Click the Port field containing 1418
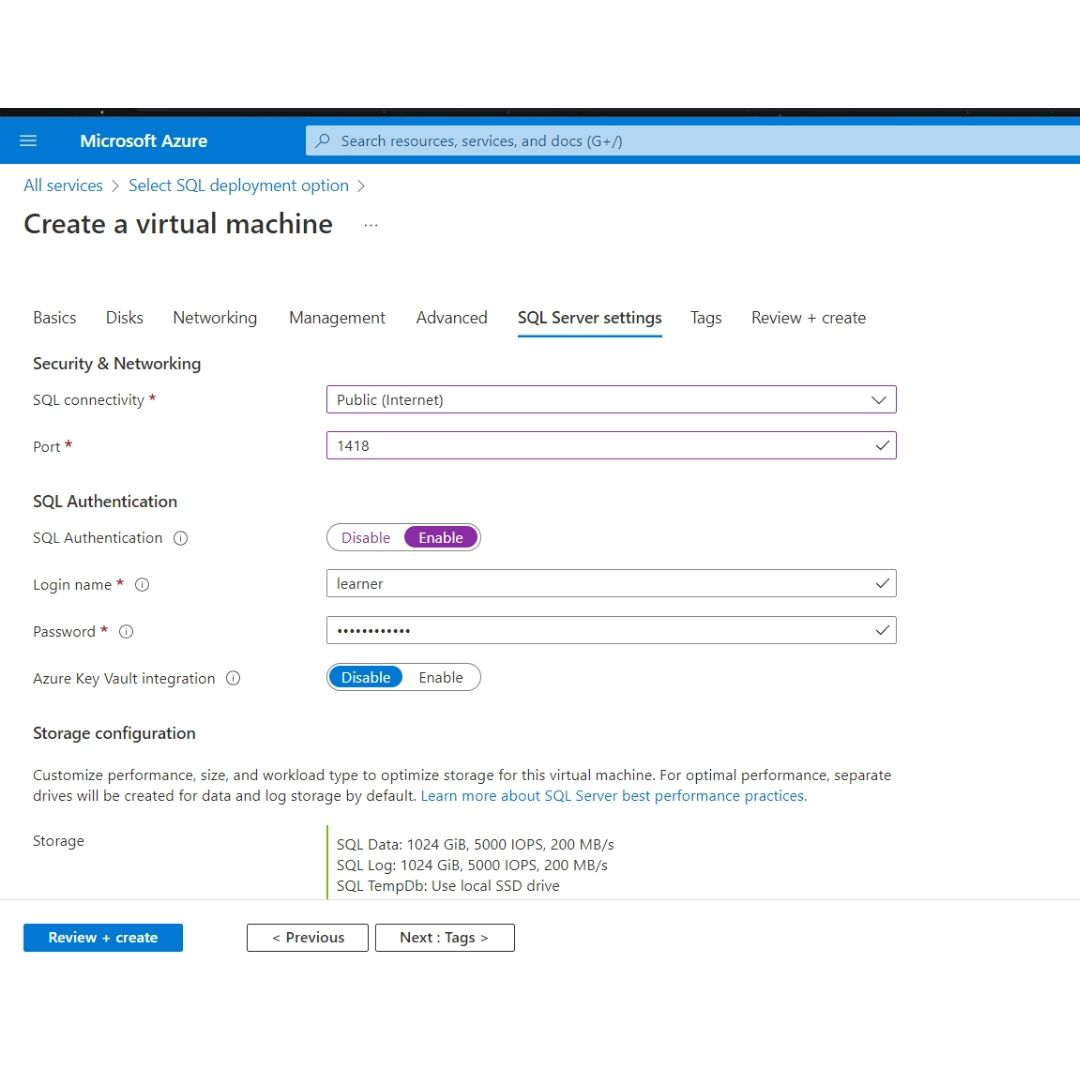Image resolution: width=1080 pixels, height=1080 pixels. coord(612,446)
